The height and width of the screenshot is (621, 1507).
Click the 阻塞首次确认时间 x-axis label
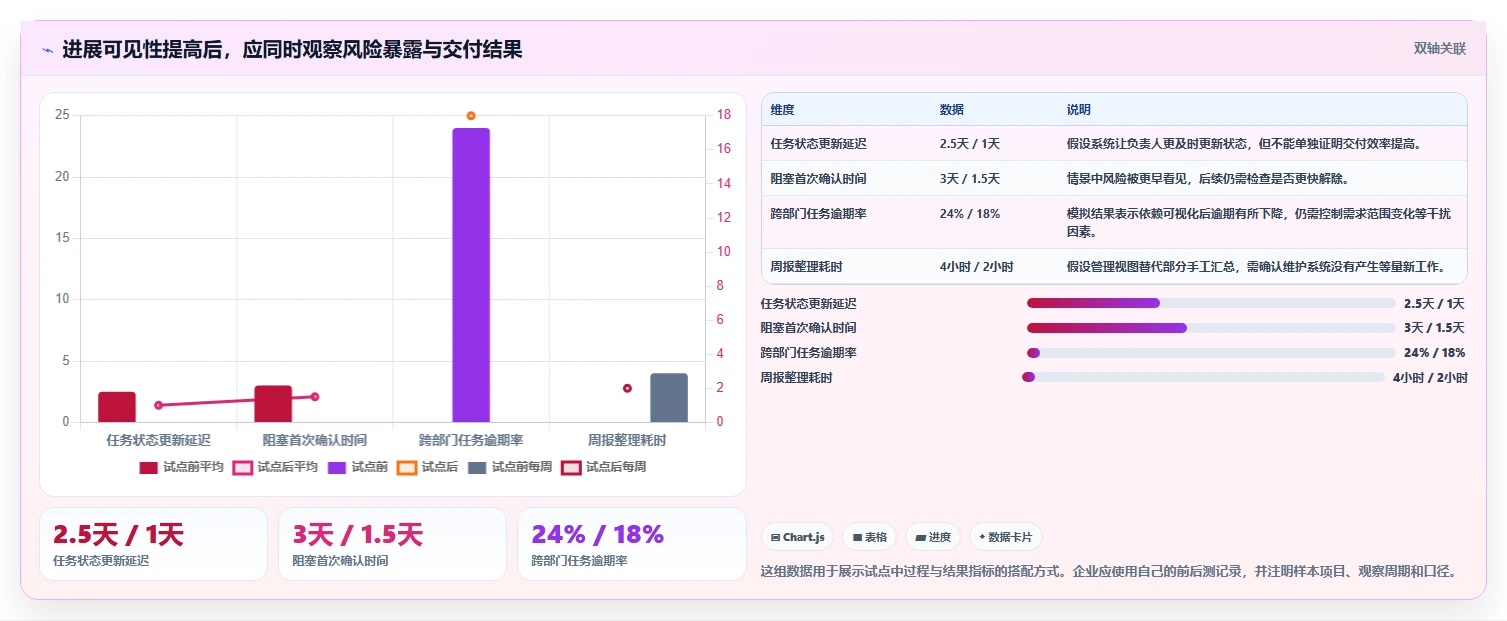[x=315, y=440]
